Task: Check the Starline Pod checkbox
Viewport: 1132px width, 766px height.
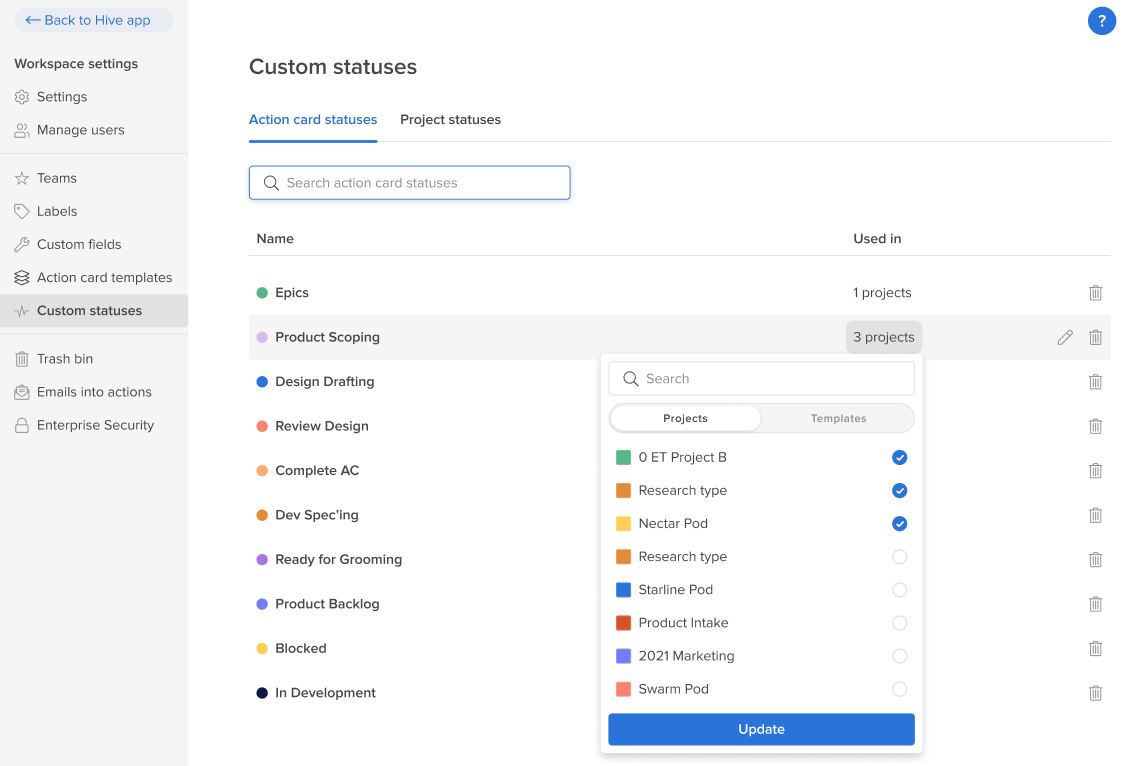Action: pyautogui.click(x=899, y=590)
